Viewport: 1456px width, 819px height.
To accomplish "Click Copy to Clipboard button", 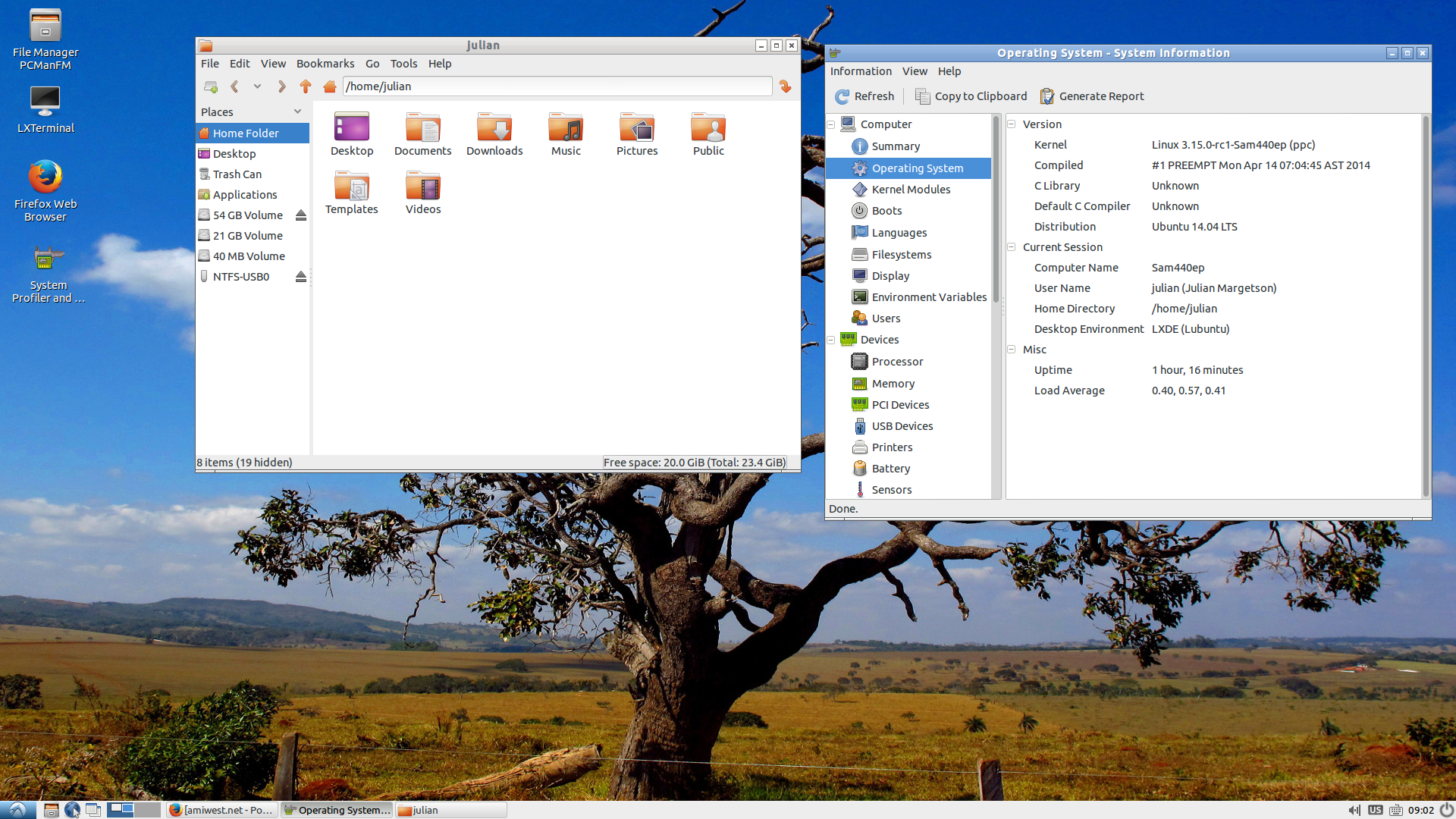I will (x=971, y=96).
